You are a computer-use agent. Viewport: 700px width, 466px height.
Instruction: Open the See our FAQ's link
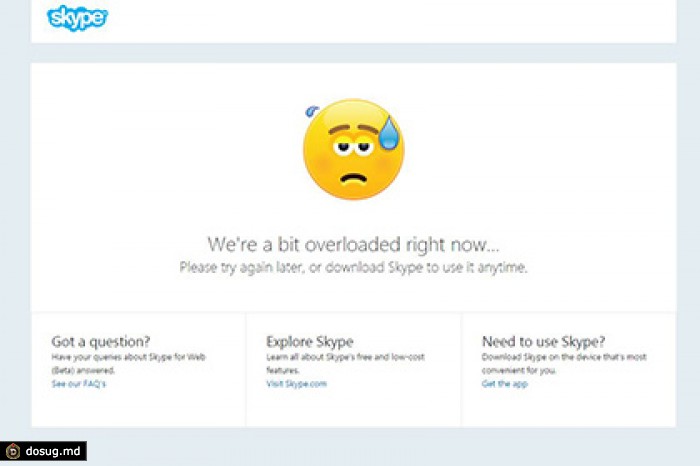click(x=79, y=384)
